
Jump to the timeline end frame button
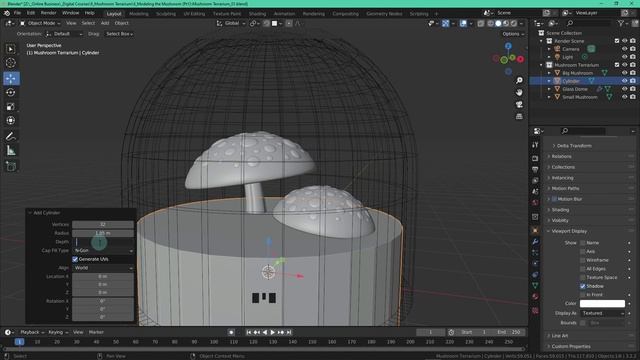tap(289, 332)
